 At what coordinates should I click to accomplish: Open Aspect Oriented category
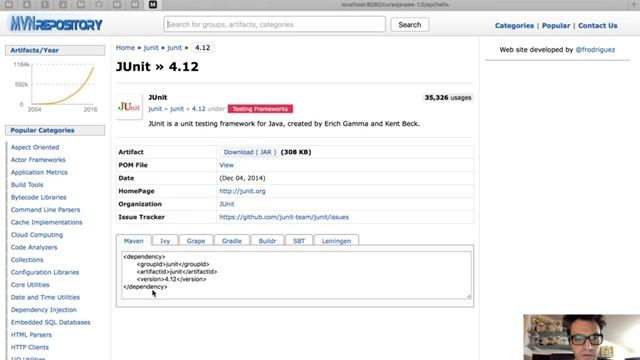[x=35, y=147]
